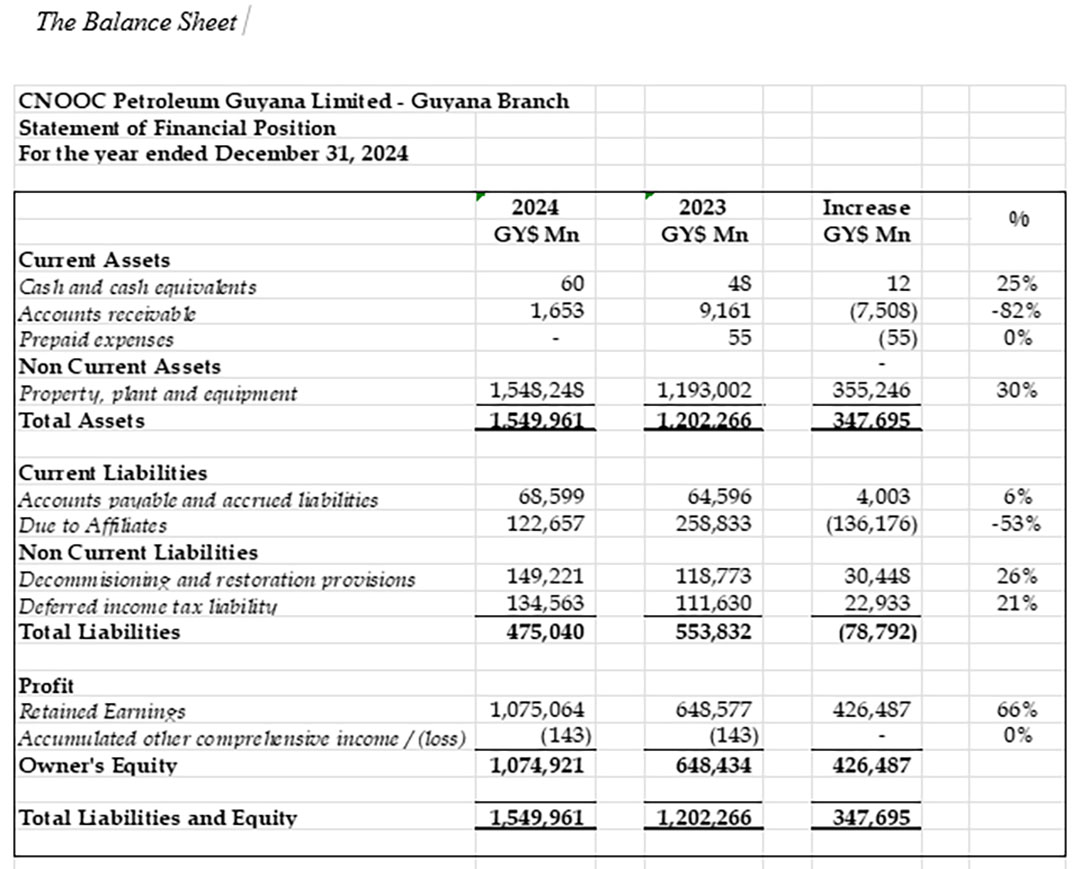Select accounts receivable 2023 value 9,161

[725, 311]
